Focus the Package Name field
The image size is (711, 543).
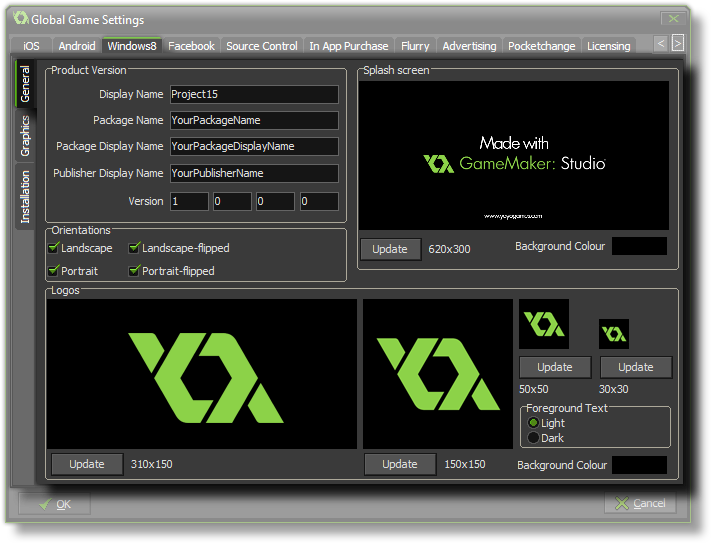254,120
